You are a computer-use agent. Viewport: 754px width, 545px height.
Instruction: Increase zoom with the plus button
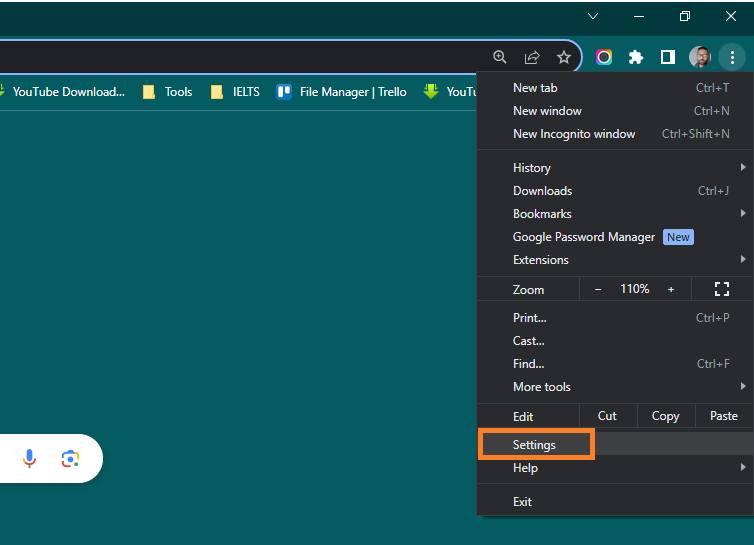[671, 289]
